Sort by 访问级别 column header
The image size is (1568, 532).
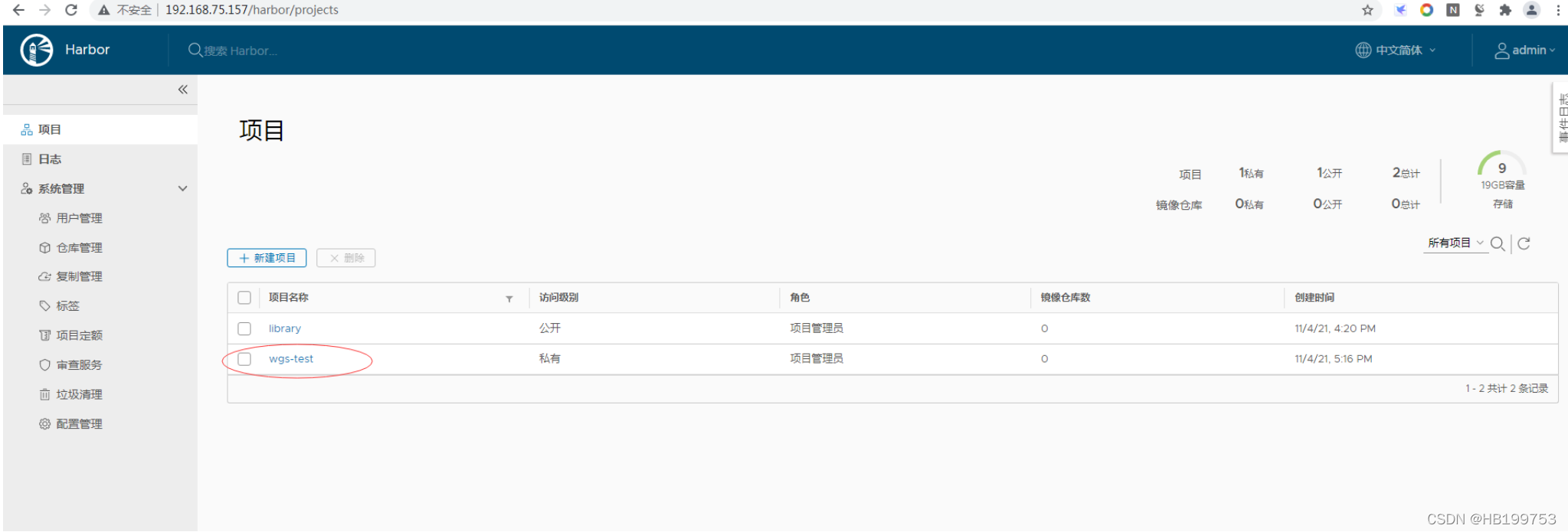(559, 298)
